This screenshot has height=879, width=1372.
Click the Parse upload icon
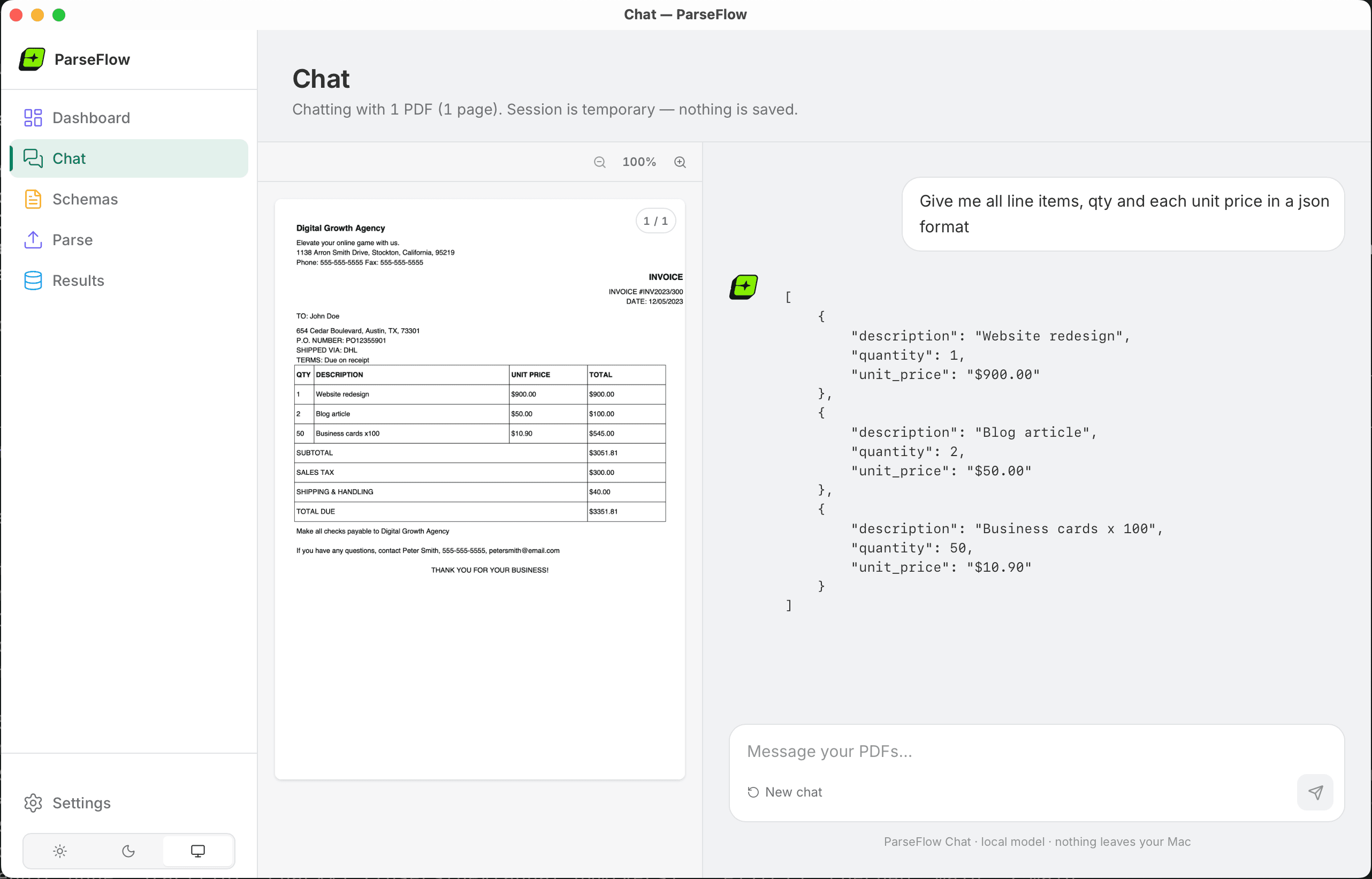click(33, 240)
